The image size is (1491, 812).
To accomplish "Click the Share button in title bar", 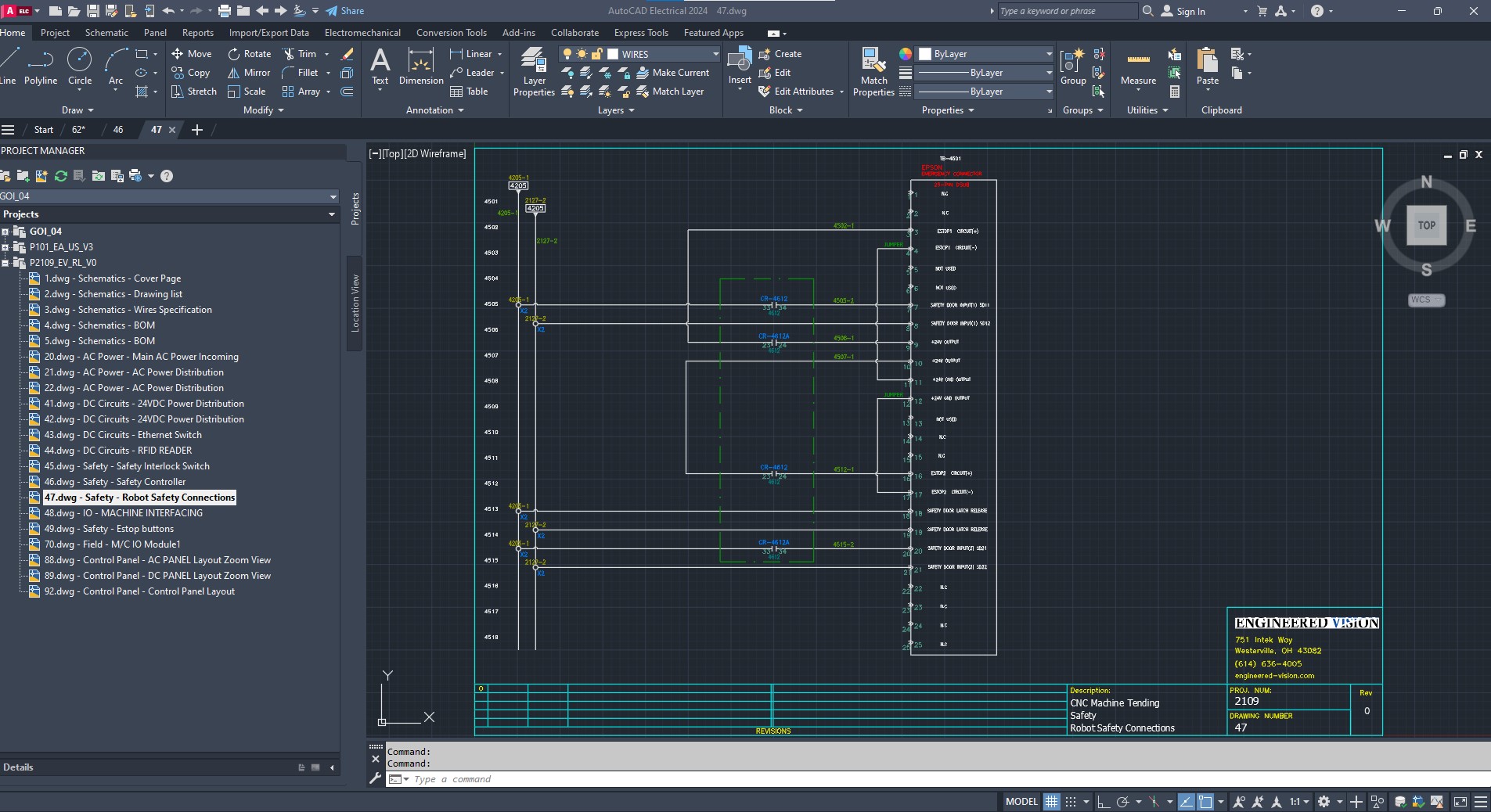I will tap(344, 11).
